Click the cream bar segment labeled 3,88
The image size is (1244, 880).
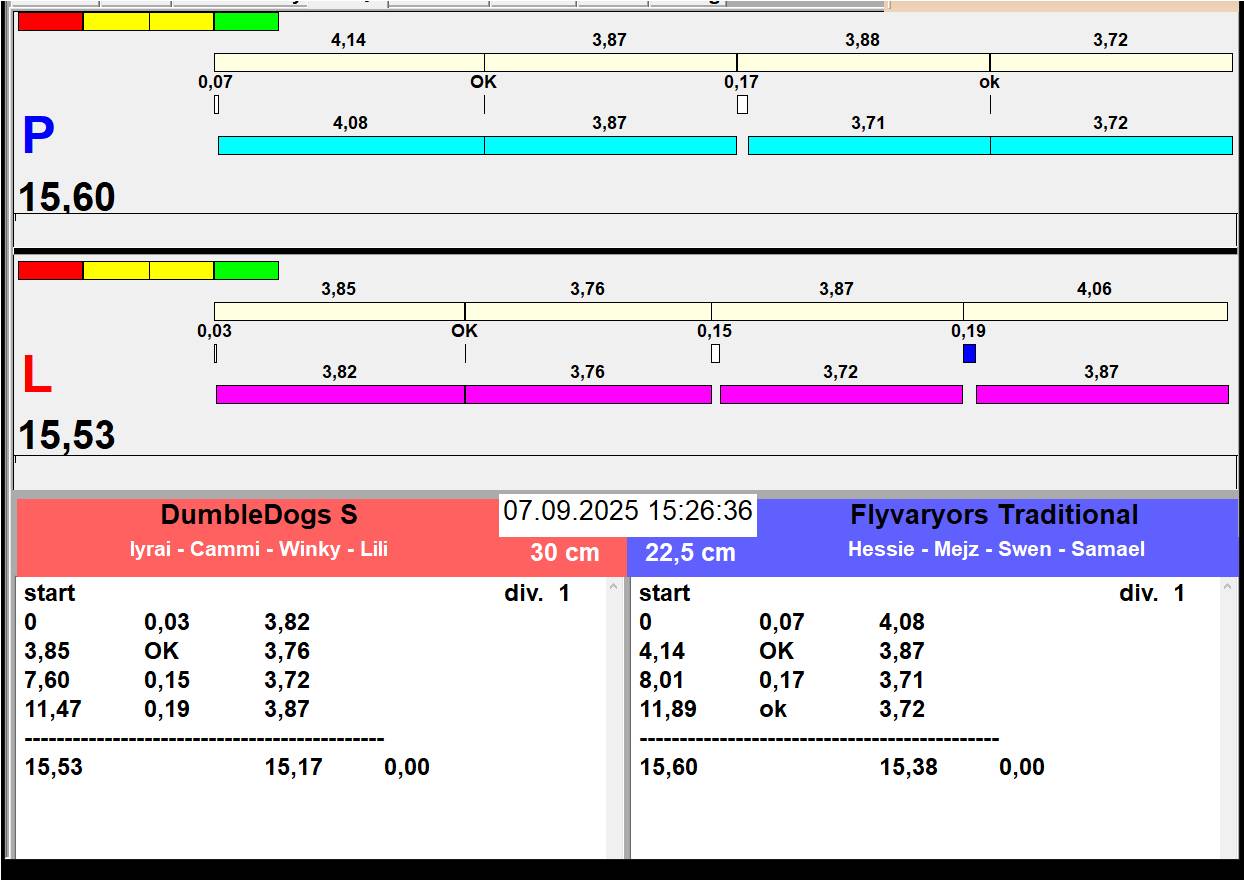(x=863, y=62)
